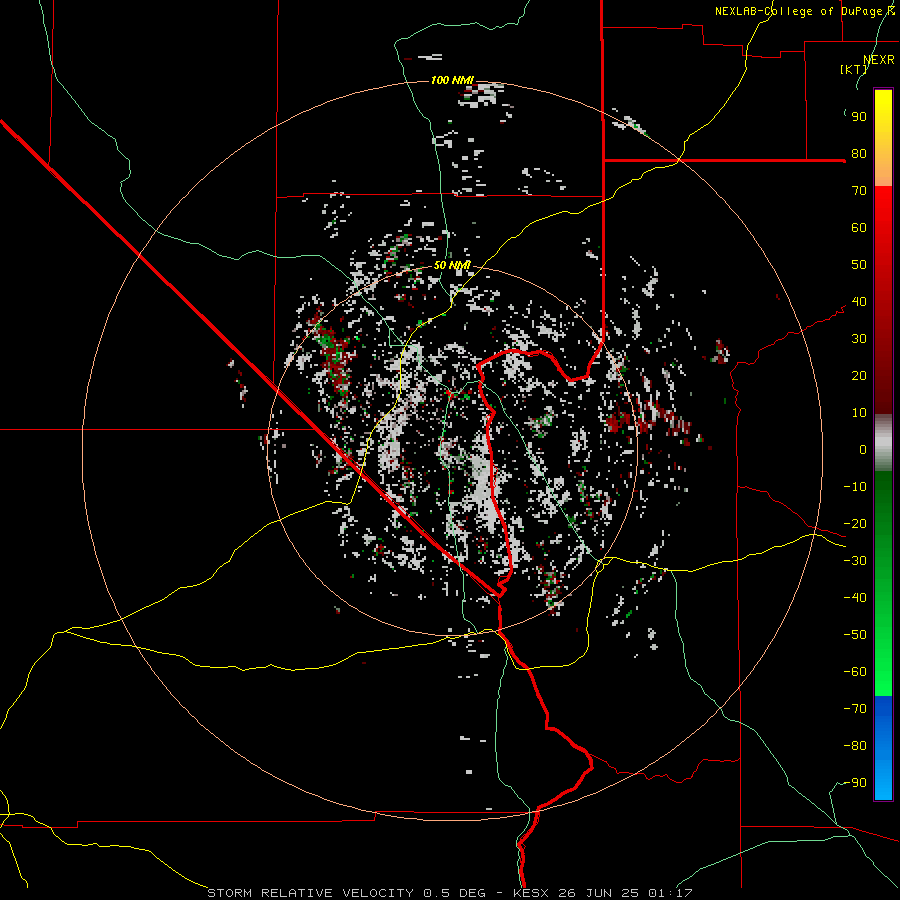900x900 pixels.
Task: Click the NEXR label above the color scale
Action: 879,60
